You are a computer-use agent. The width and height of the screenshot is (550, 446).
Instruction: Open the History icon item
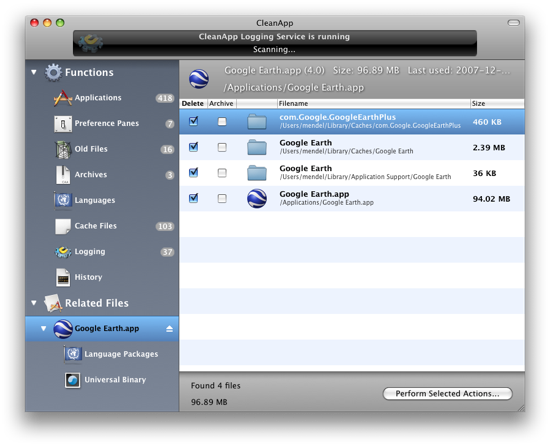63,277
